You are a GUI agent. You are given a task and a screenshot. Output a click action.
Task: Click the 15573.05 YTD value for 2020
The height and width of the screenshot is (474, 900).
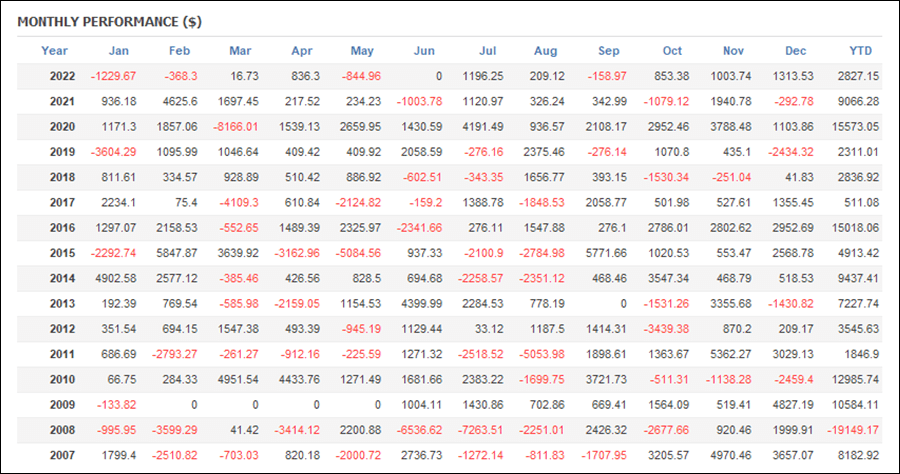(855, 127)
